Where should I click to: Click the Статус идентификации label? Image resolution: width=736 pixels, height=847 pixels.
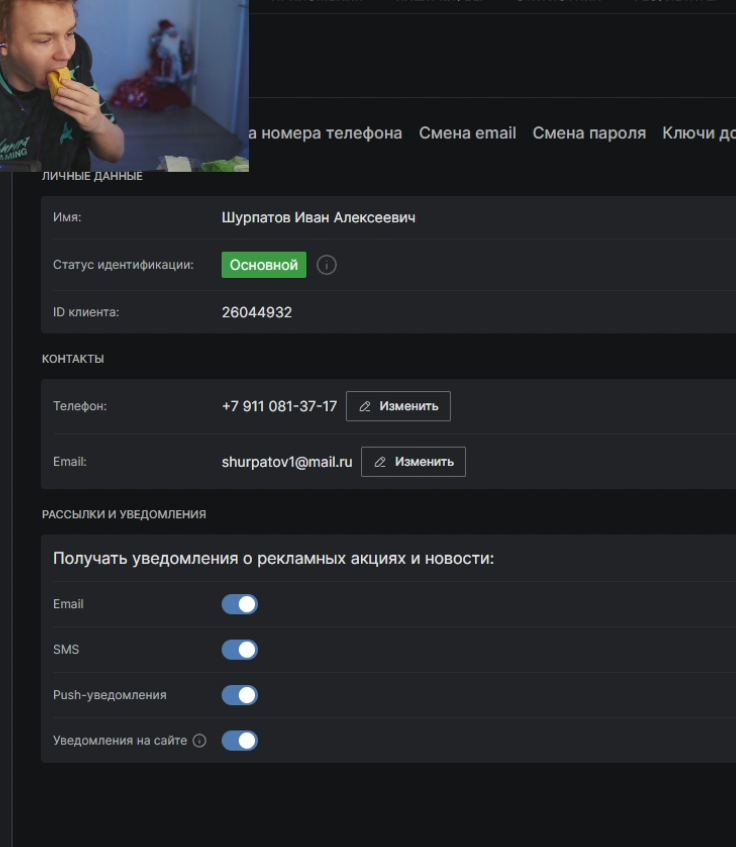(x=123, y=265)
